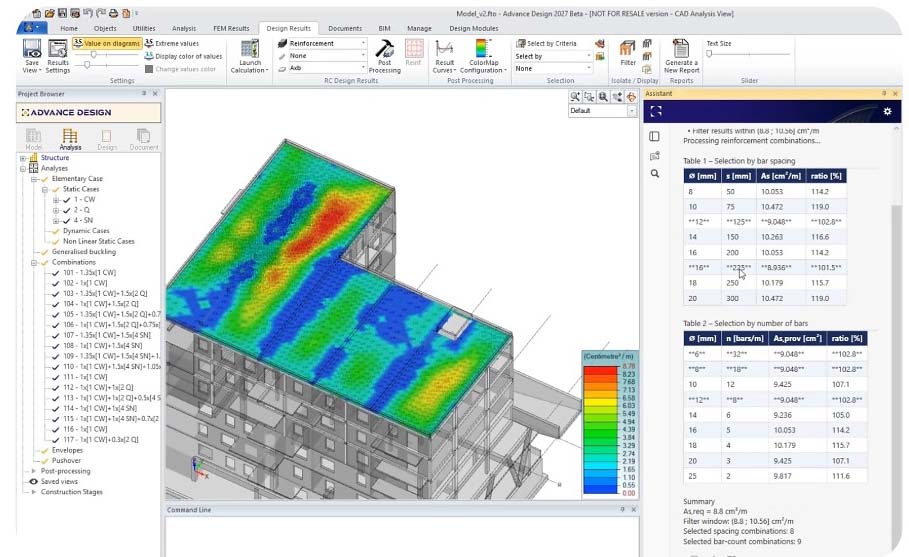Toggle checkmark for combination 101 - 1.35x[1 CW]

56,272
